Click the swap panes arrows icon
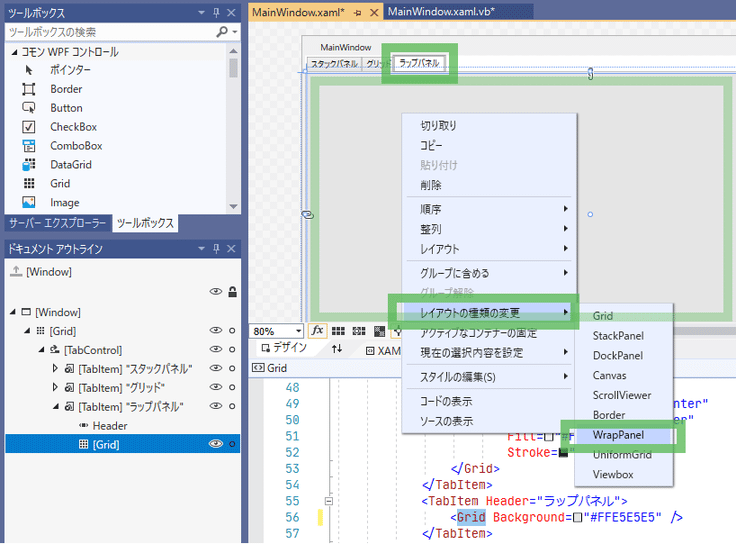 click(x=337, y=349)
